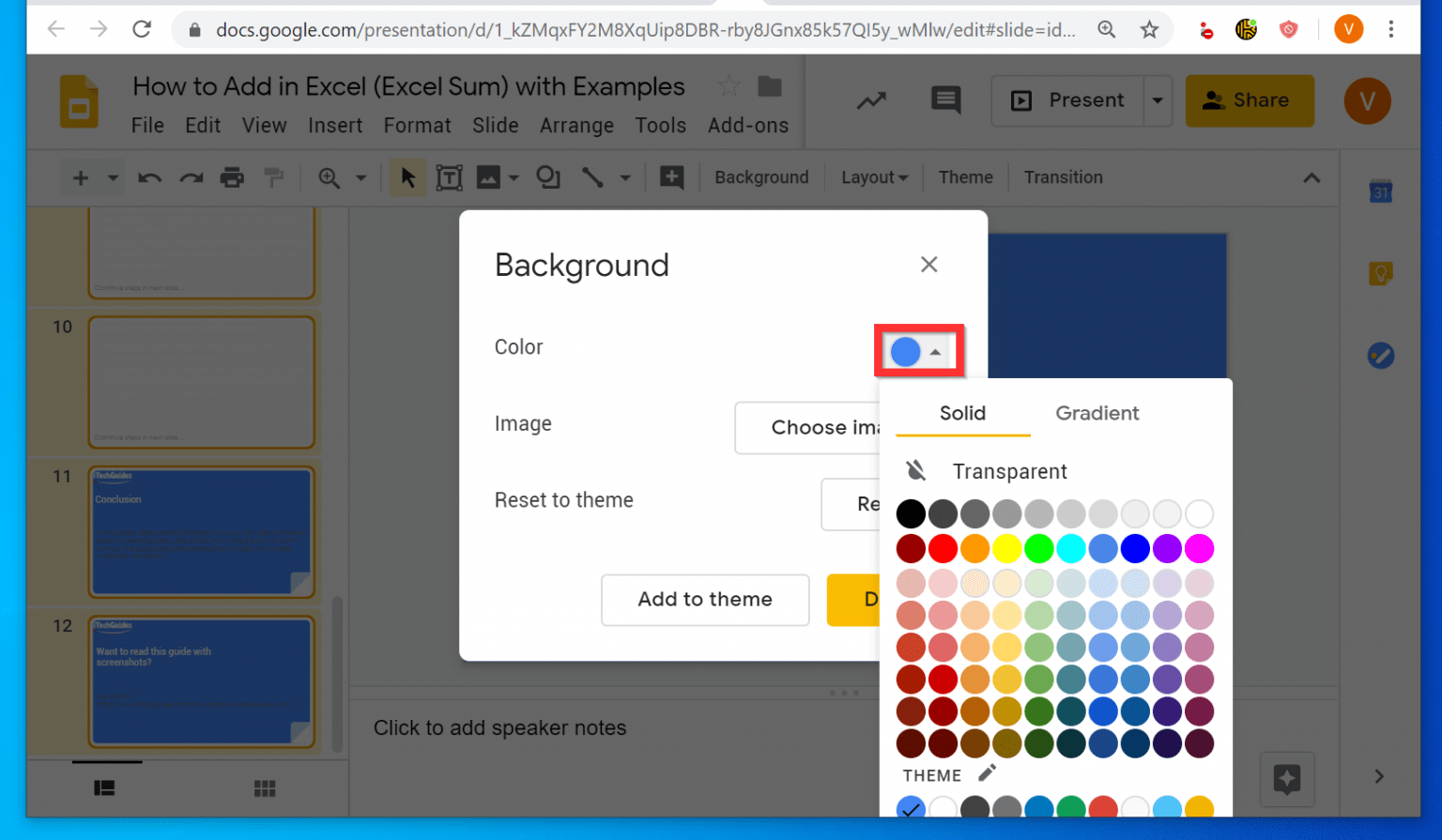Switch to grid view of slides
The width and height of the screenshot is (1442, 840).
click(265, 788)
